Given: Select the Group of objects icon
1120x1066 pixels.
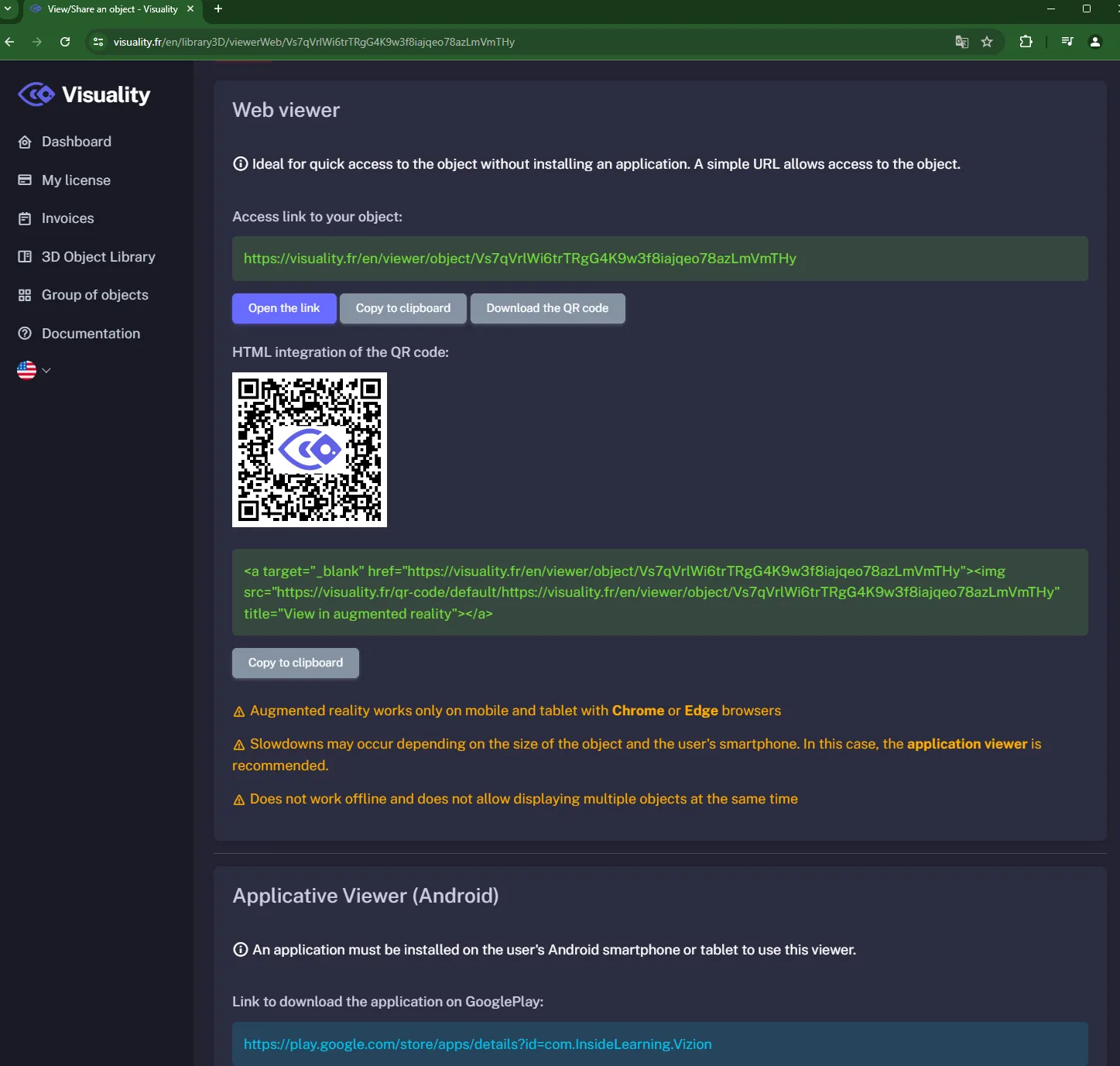Looking at the screenshot, I should [x=26, y=295].
